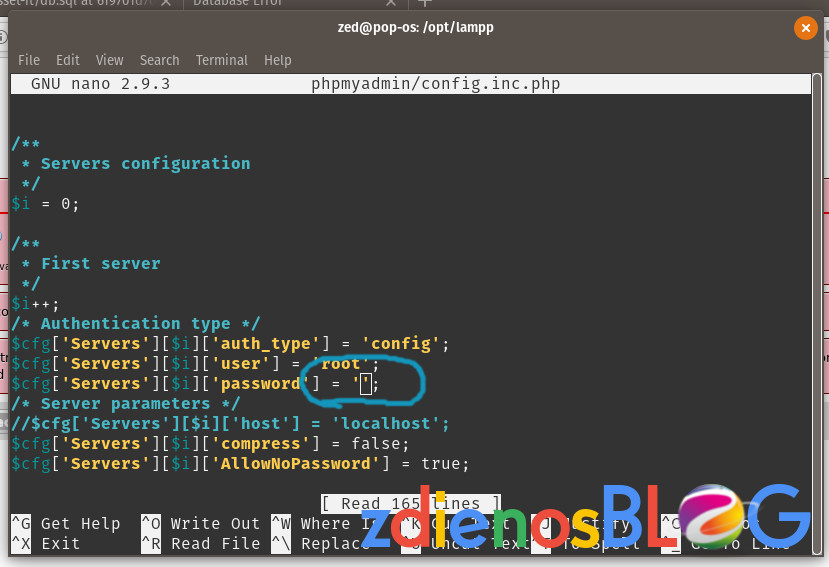Open the File menu in terminal
This screenshot has width=829, height=567.
pyautogui.click(x=29, y=60)
